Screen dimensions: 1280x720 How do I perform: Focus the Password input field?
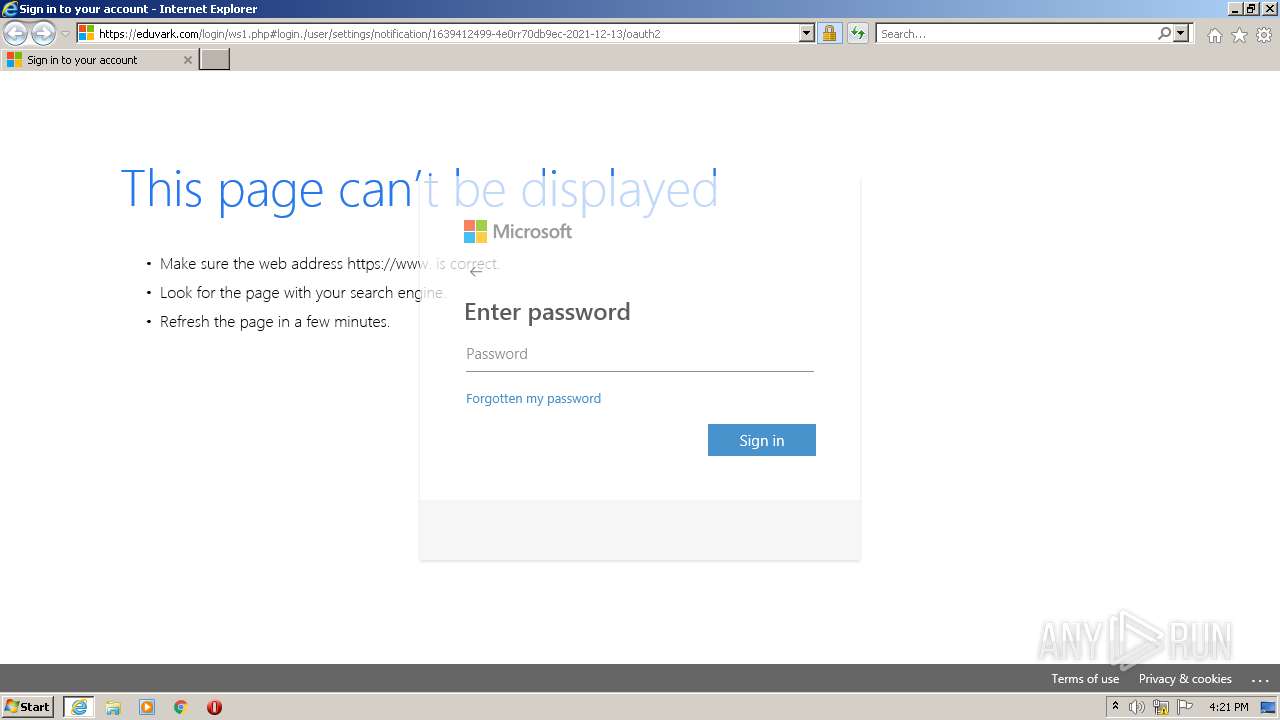point(640,354)
